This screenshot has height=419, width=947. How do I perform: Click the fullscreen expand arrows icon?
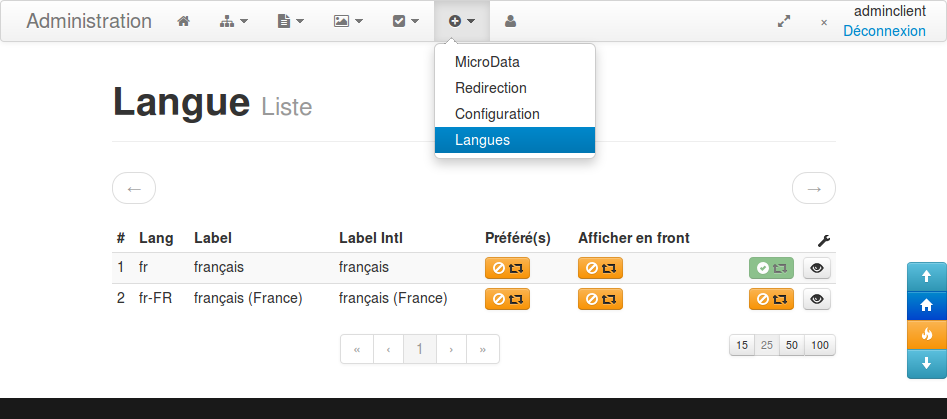[784, 21]
